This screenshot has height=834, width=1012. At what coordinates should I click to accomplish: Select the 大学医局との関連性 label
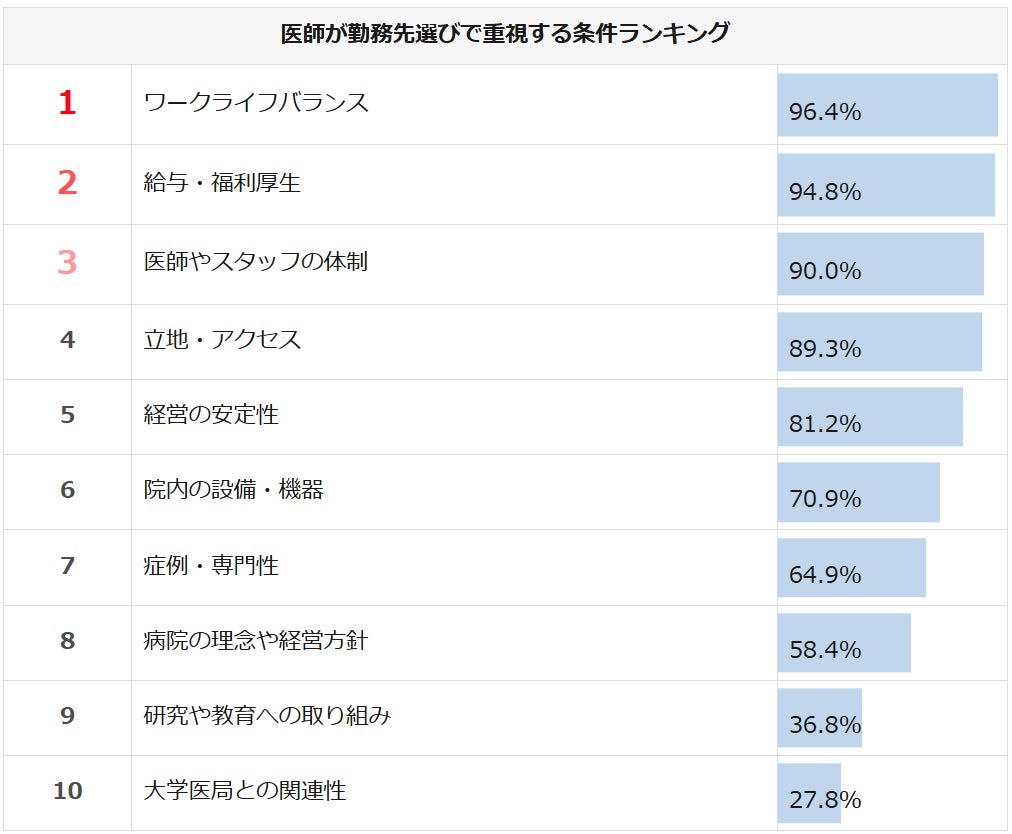pos(245,791)
